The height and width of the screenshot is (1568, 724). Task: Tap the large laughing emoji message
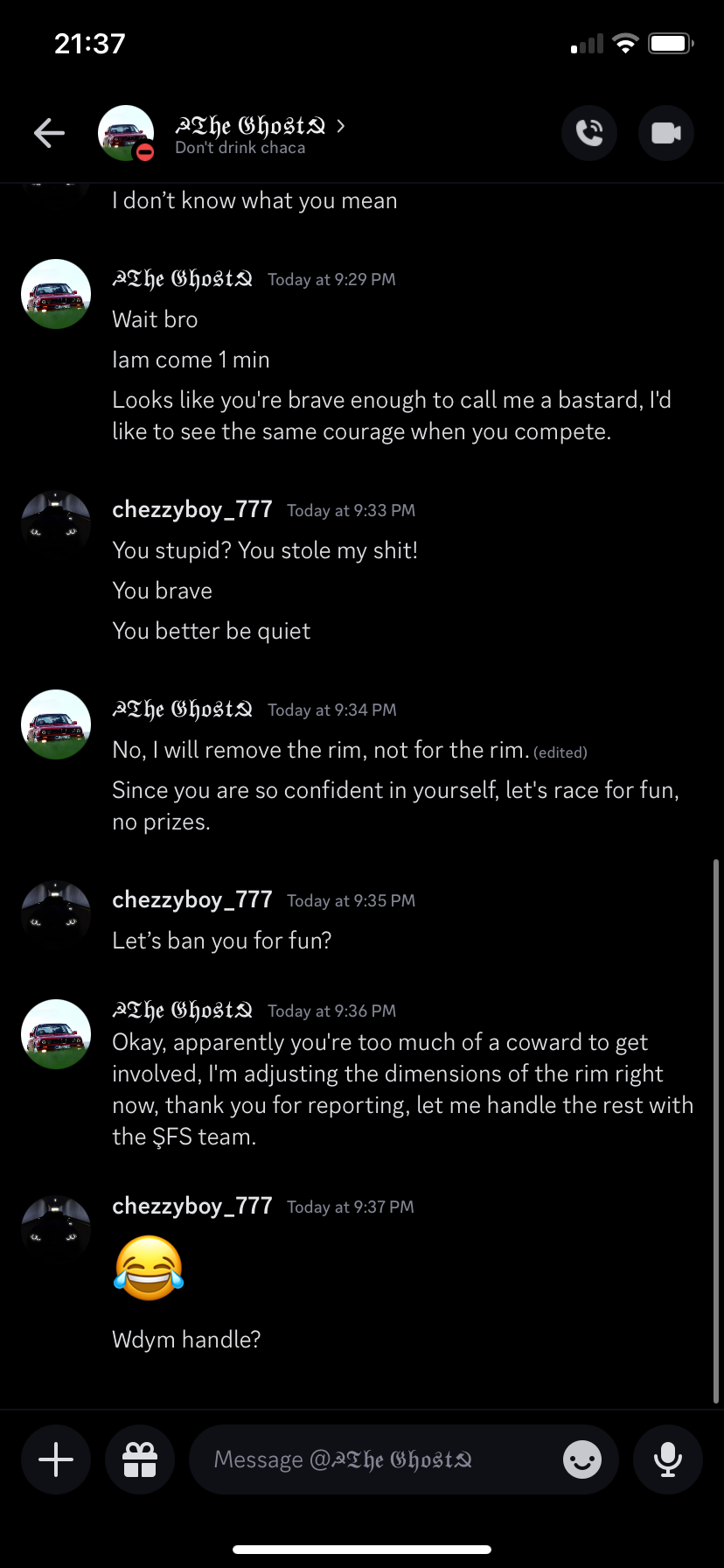point(149,1267)
